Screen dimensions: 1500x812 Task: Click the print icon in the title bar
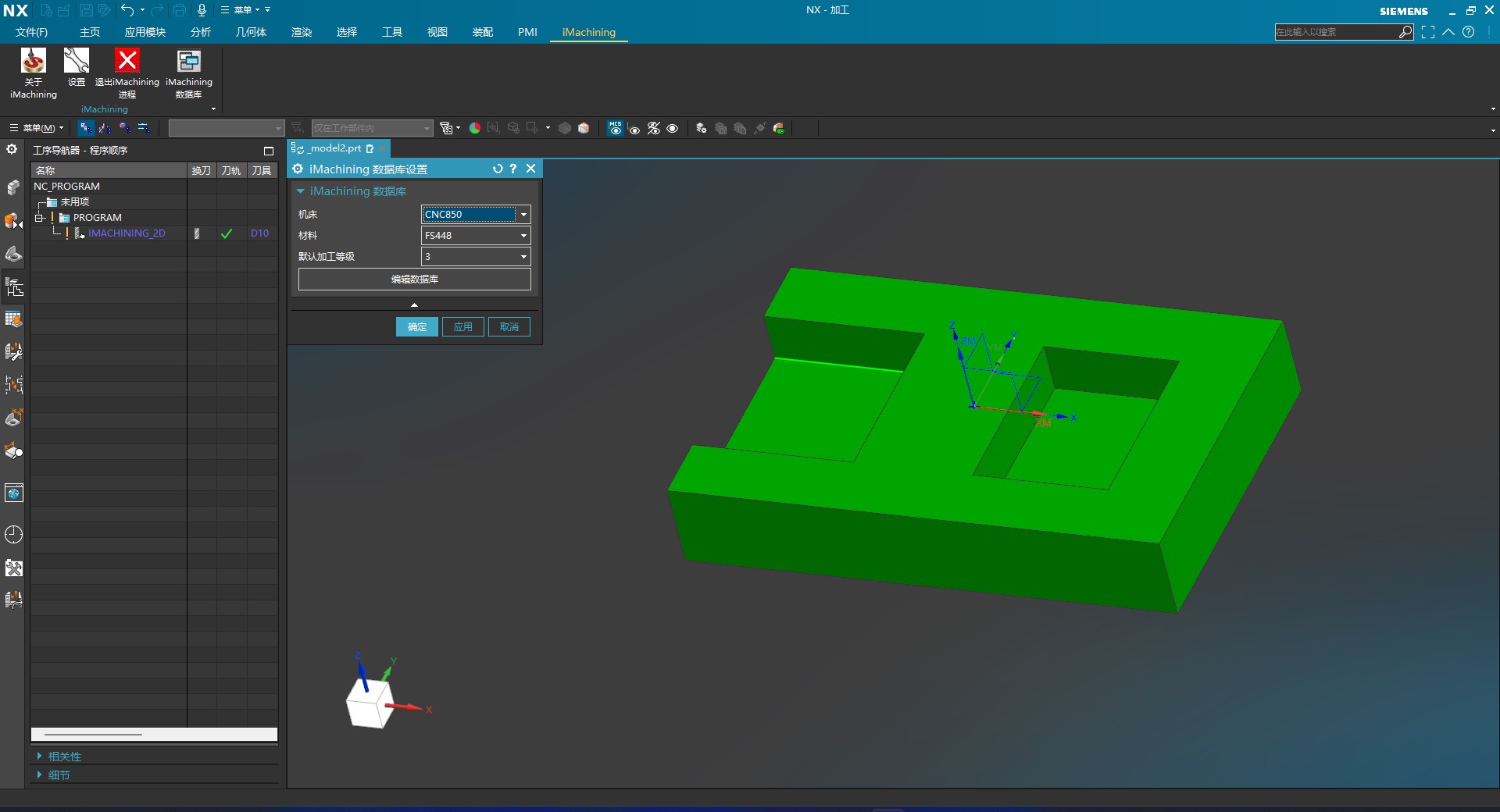pyautogui.click(x=179, y=10)
